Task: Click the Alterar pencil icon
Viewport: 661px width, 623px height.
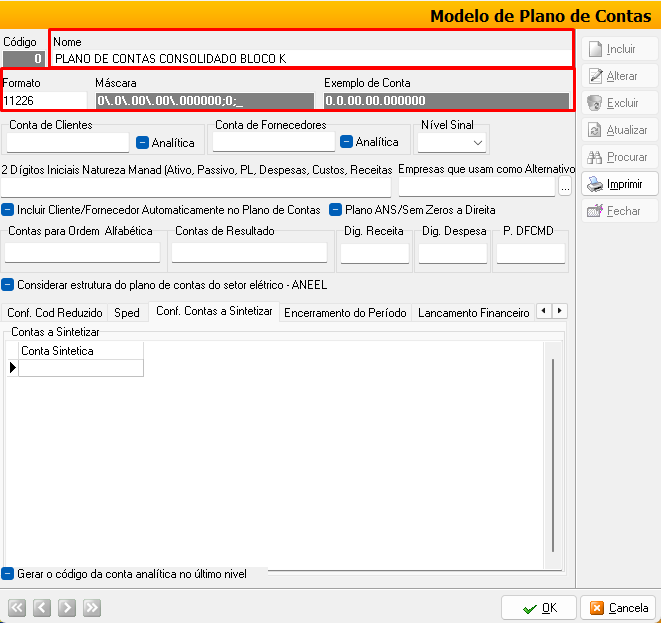Action: coord(595,76)
